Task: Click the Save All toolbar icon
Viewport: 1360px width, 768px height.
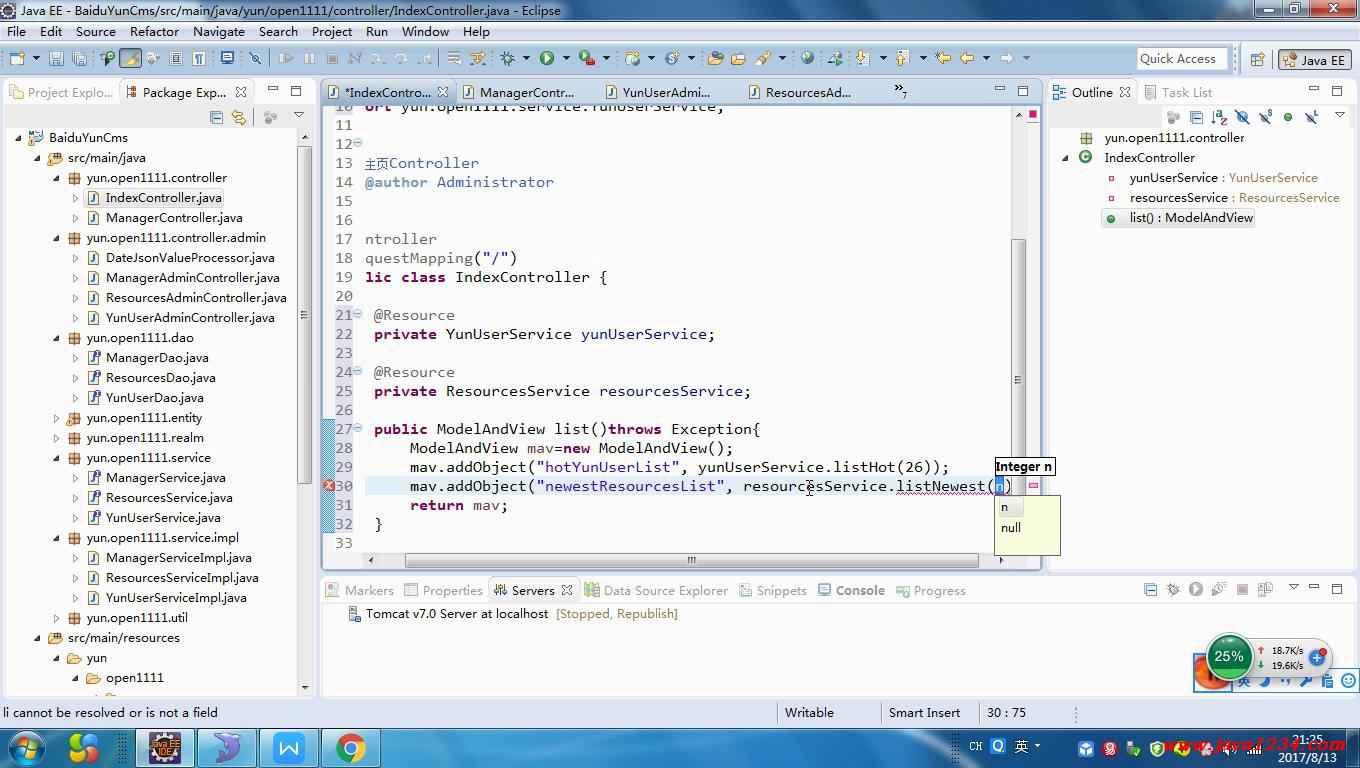Action: [79, 58]
